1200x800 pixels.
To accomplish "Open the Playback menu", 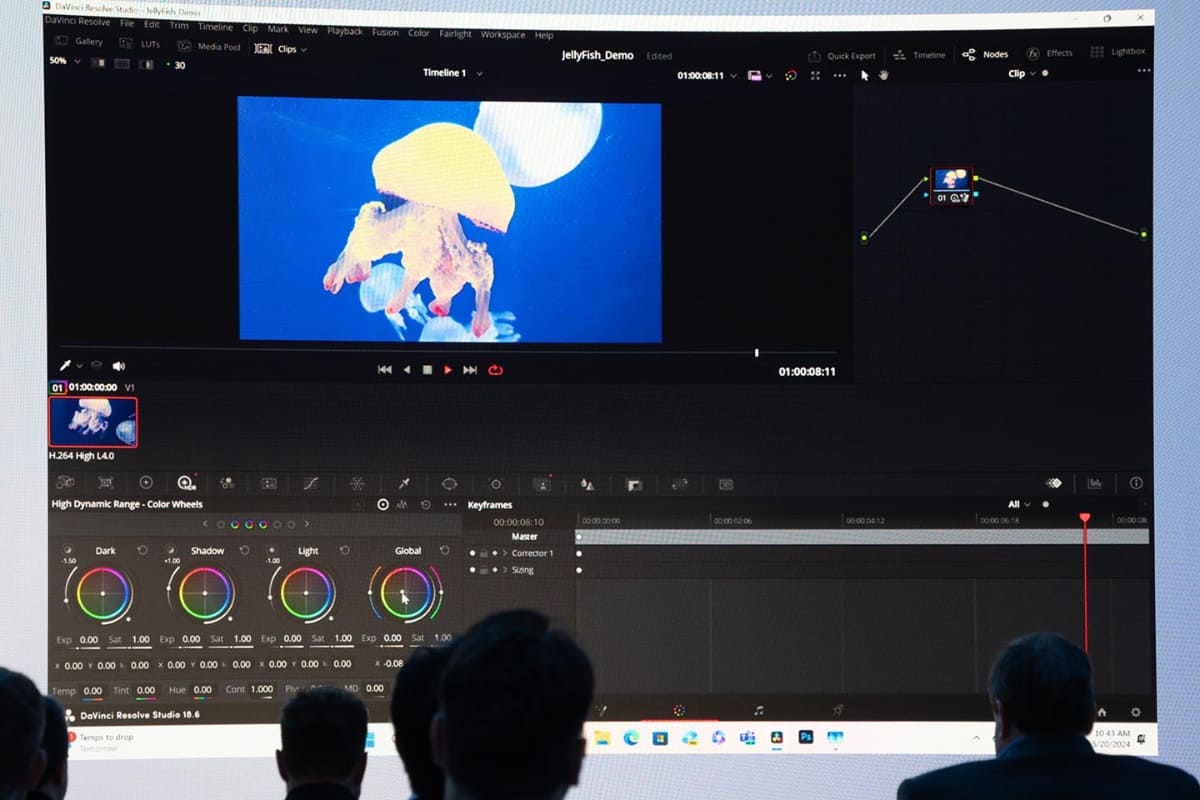I will pos(344,32).
